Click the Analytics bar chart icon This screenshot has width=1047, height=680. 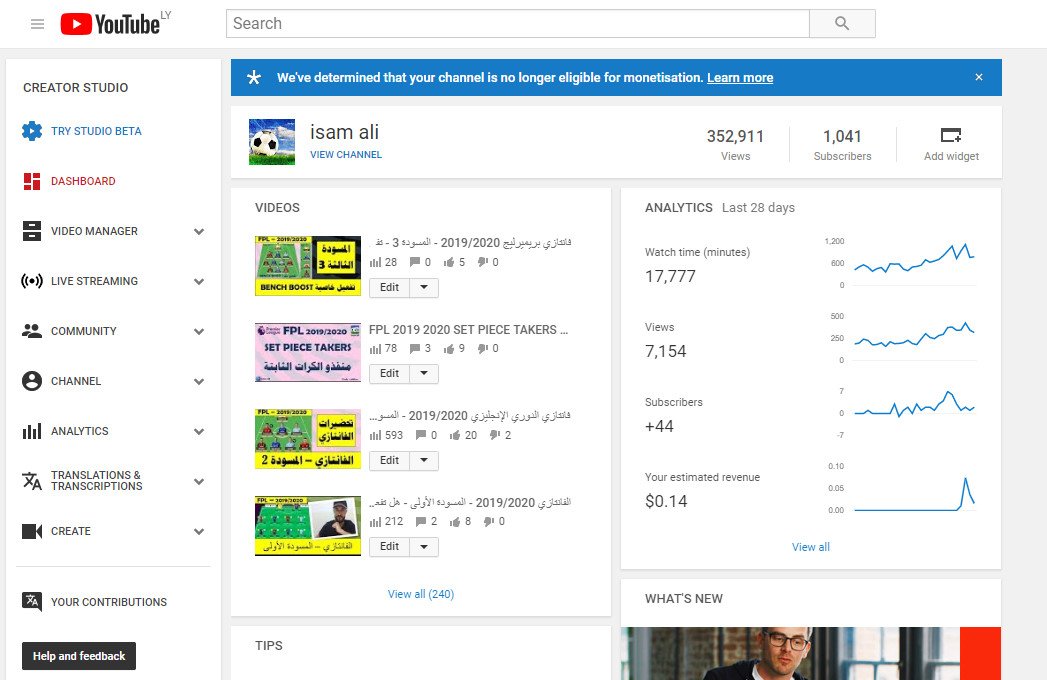coord(31,431)
